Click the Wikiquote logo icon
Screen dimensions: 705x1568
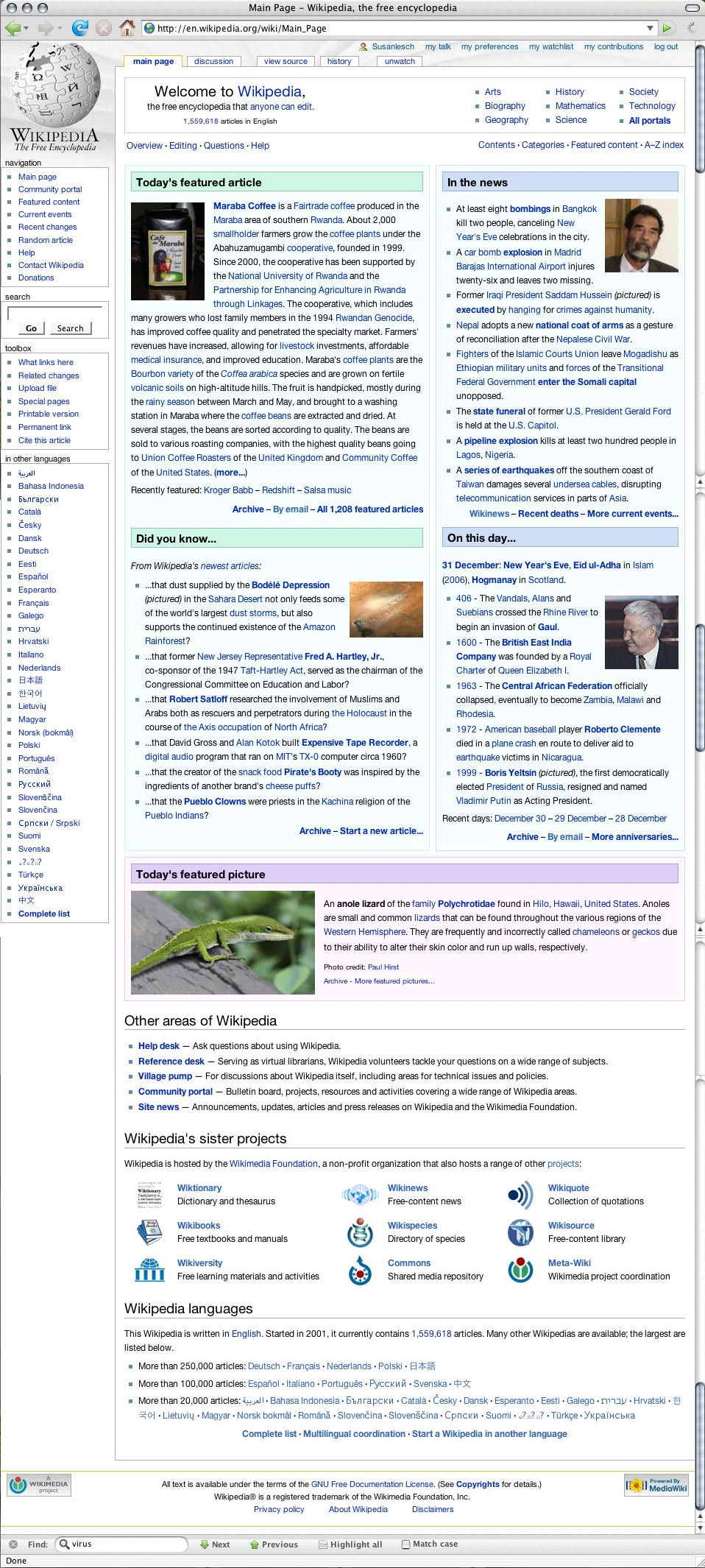(520, 1195)
